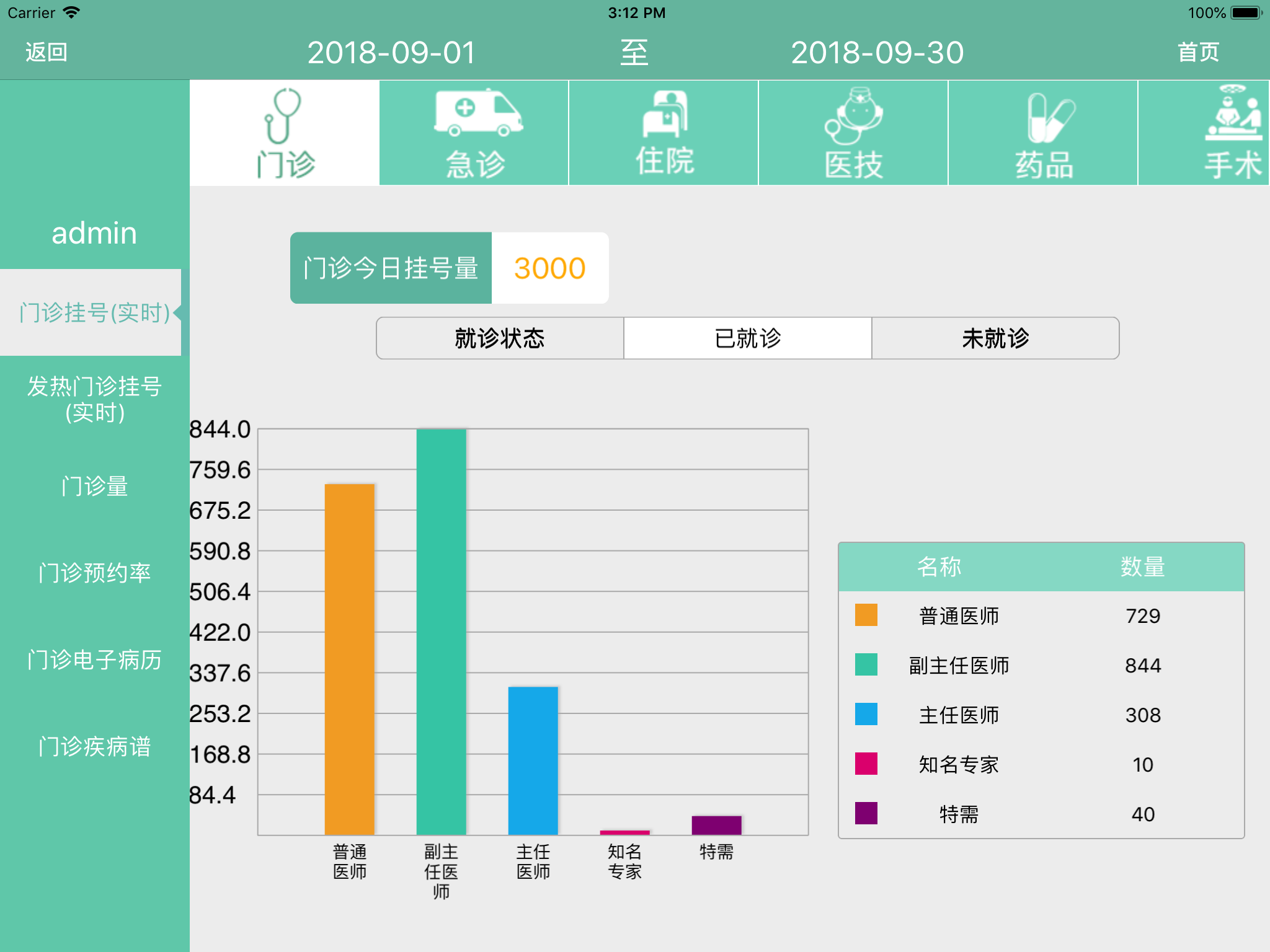The width and height of the screenshot is (1270, 952).
Task: Tap the quantity value 729
Action: pos(1143,615)
